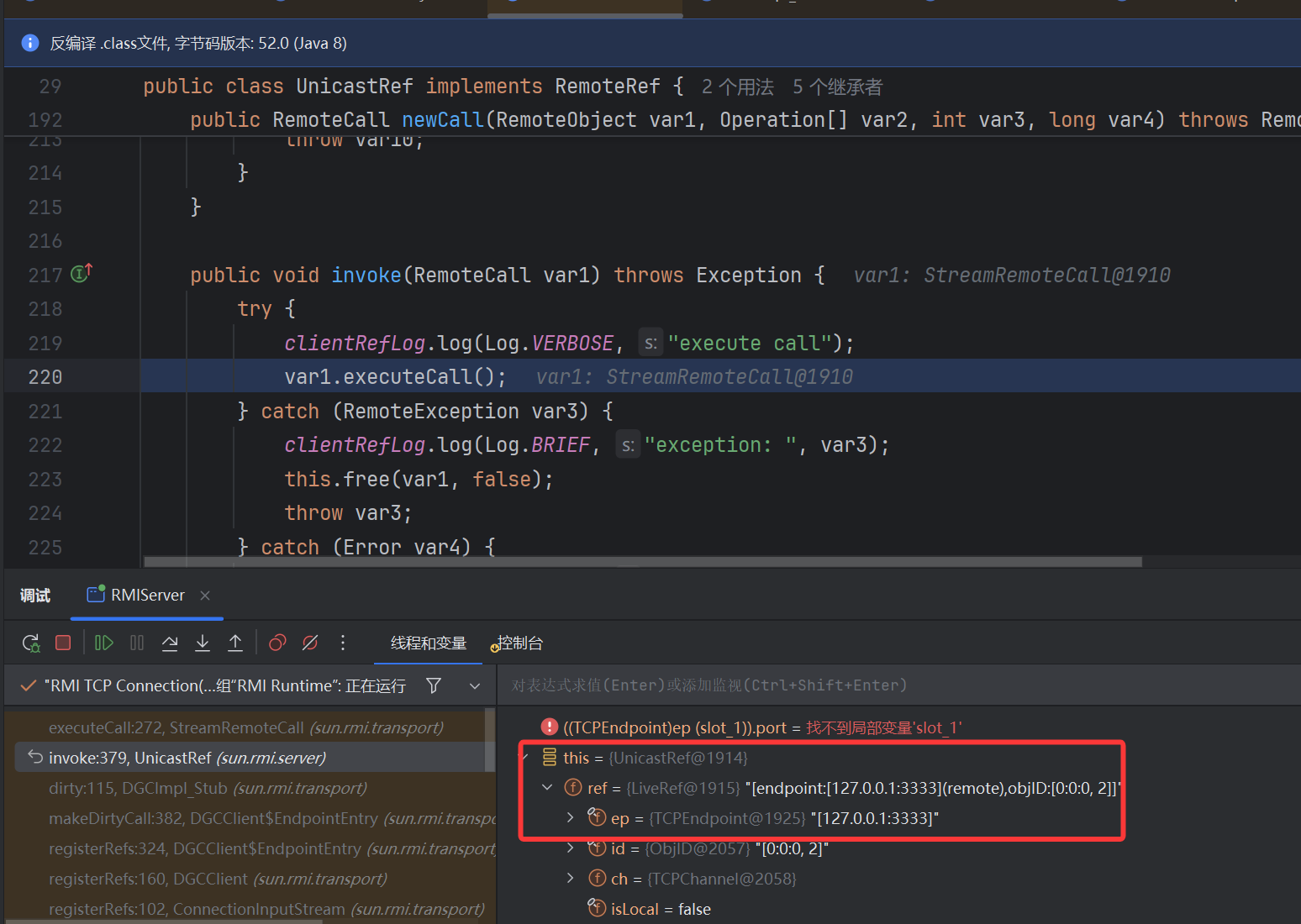
Task: Close the RMIServer debug tab
Action: (205, 596)
